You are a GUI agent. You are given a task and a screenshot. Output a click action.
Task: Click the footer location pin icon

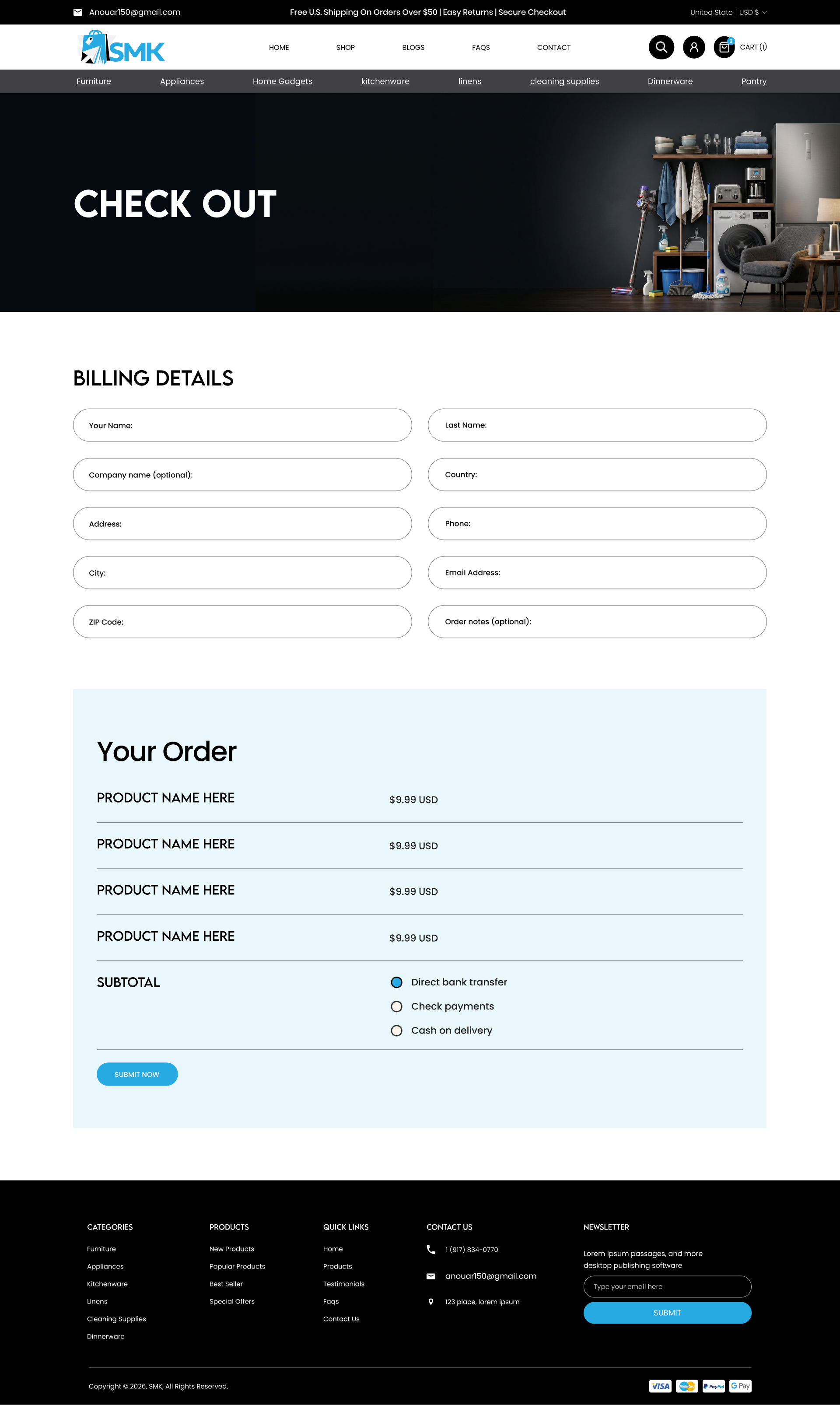(431, 1301)
